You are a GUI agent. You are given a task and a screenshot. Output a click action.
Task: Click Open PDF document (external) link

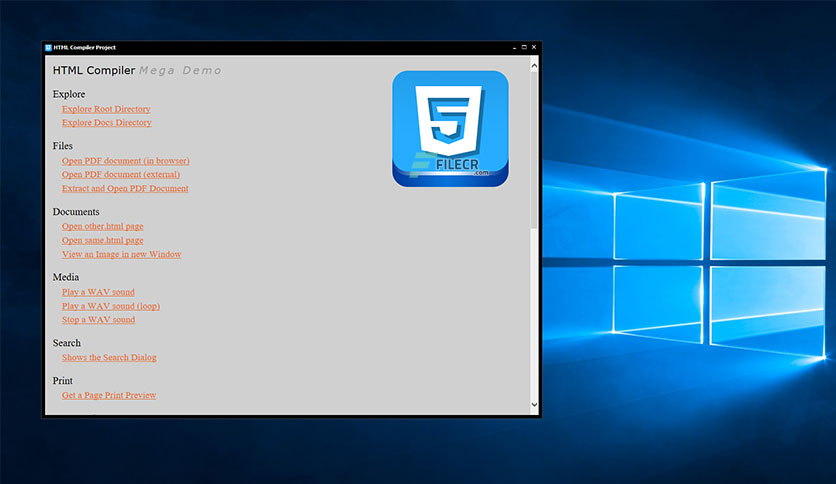120,174
